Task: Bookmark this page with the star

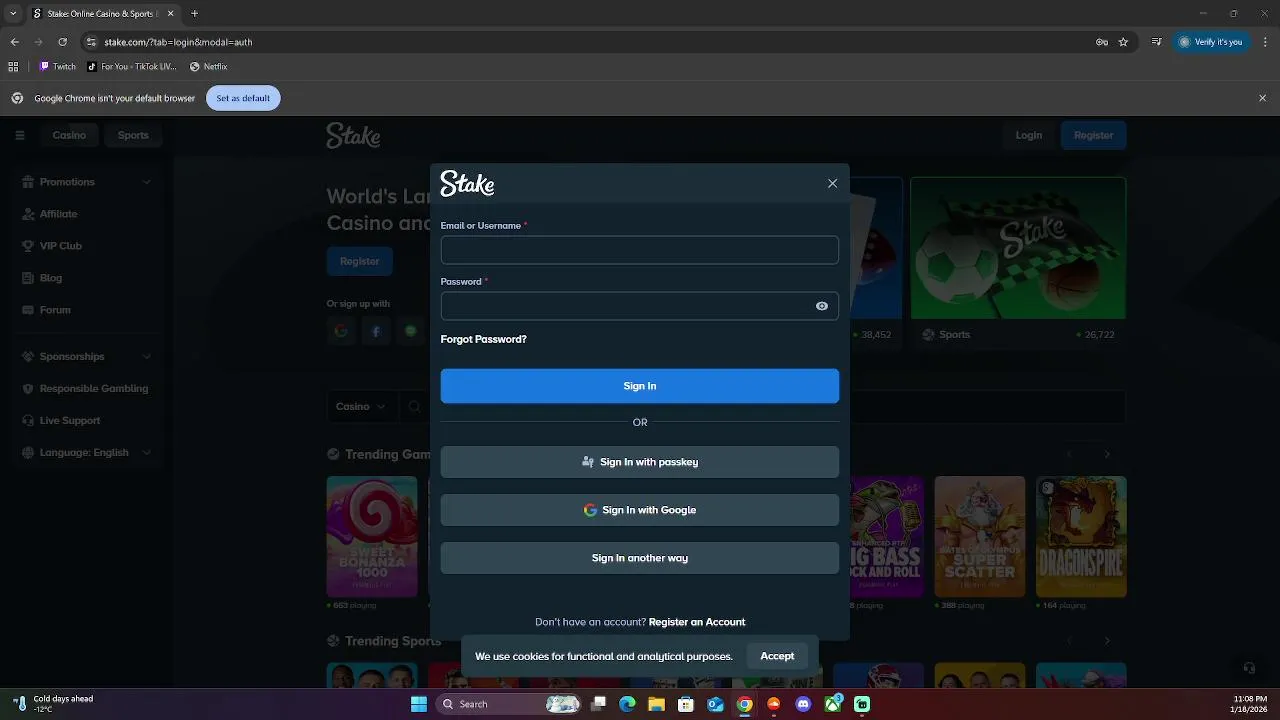Action: point(1123,42)
